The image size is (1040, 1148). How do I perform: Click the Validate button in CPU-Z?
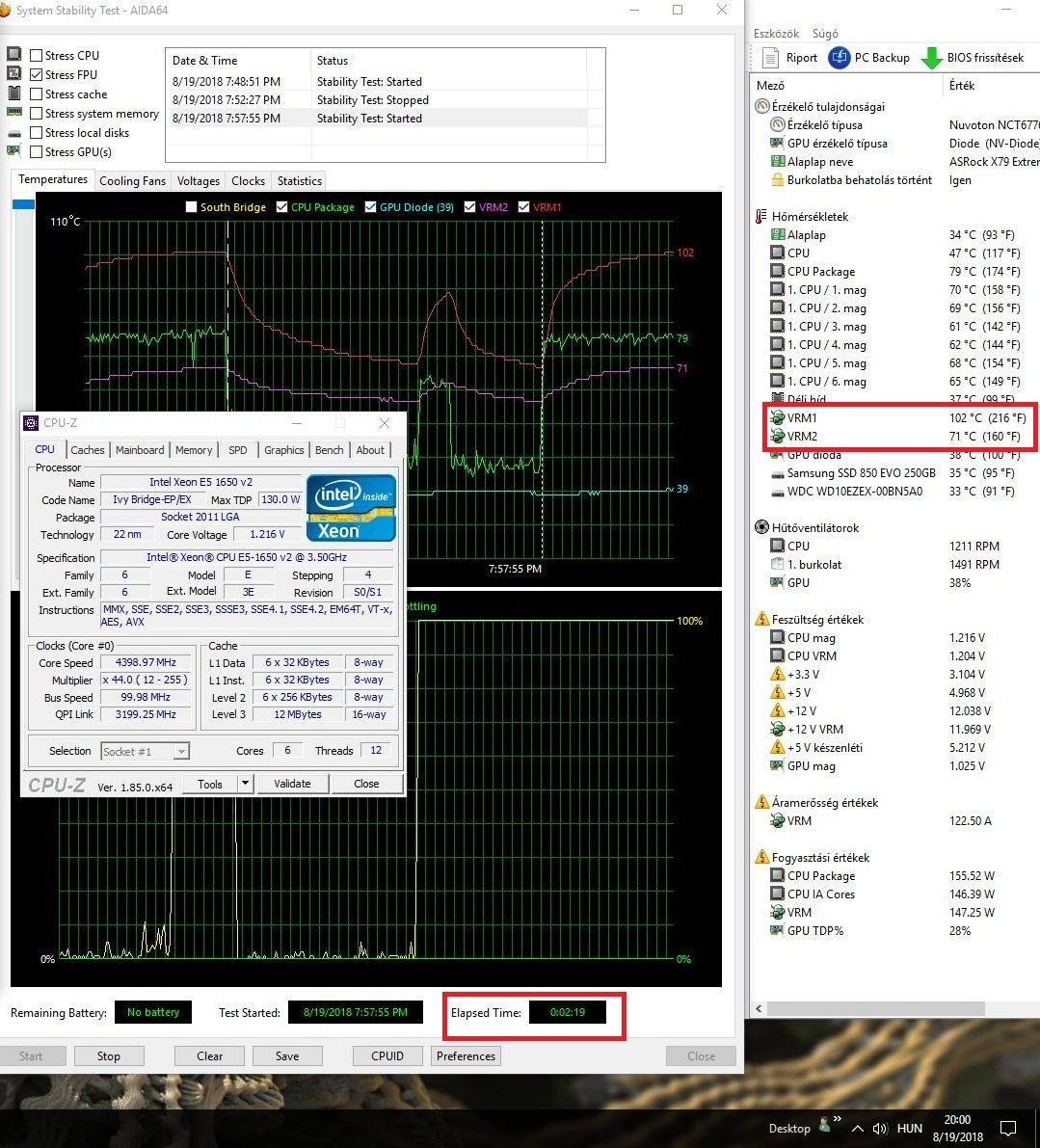coord(292,784)
